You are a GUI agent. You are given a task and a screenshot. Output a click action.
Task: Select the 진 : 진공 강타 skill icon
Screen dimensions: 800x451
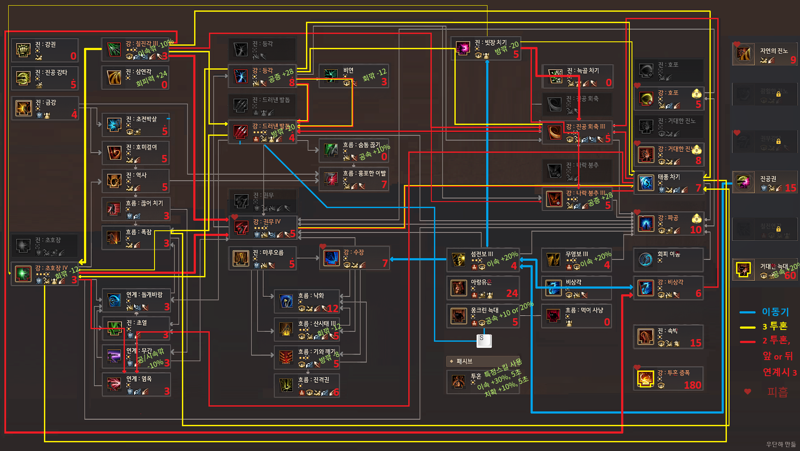coord(23,78)
